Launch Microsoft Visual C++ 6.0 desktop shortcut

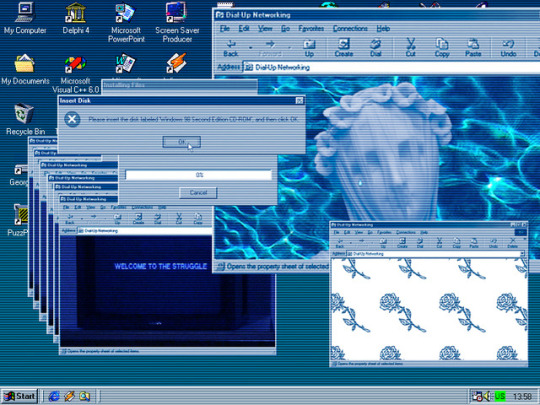click(x=75, y=73)
